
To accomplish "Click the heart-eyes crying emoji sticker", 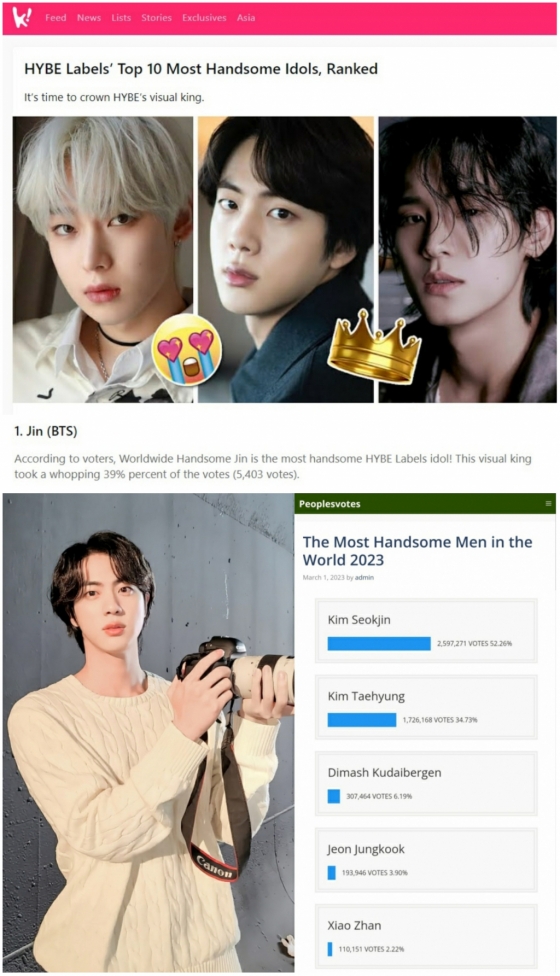I will 187,350.
